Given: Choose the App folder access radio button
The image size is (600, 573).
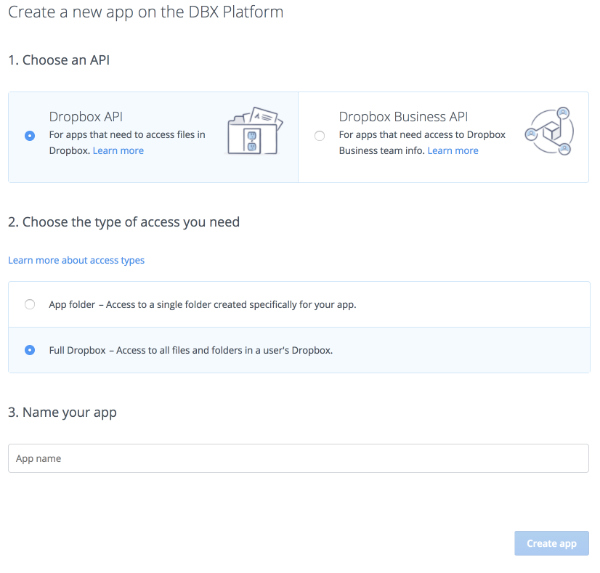Looking at the screenshot, I should click(x=30, y=304).
